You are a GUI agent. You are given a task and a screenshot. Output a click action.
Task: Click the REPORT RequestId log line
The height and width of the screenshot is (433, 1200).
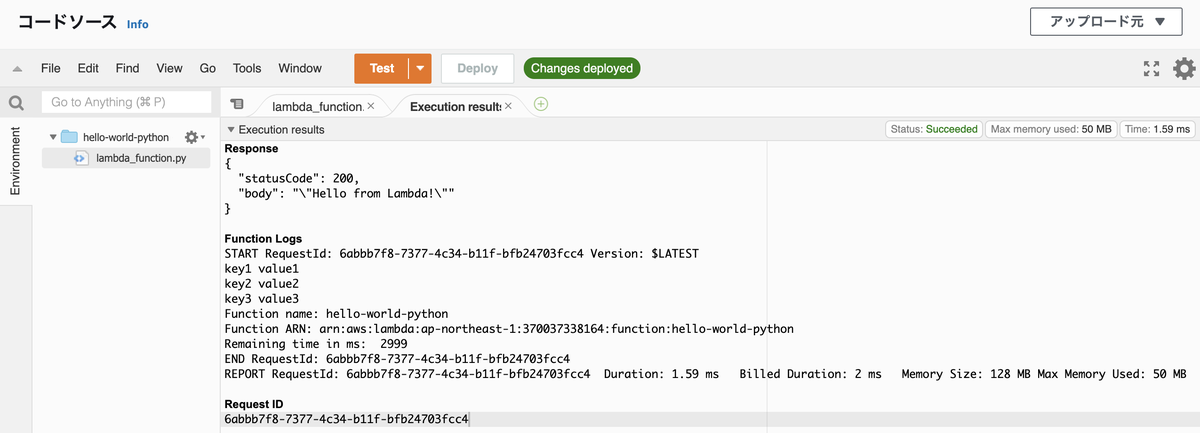[705, 374]
